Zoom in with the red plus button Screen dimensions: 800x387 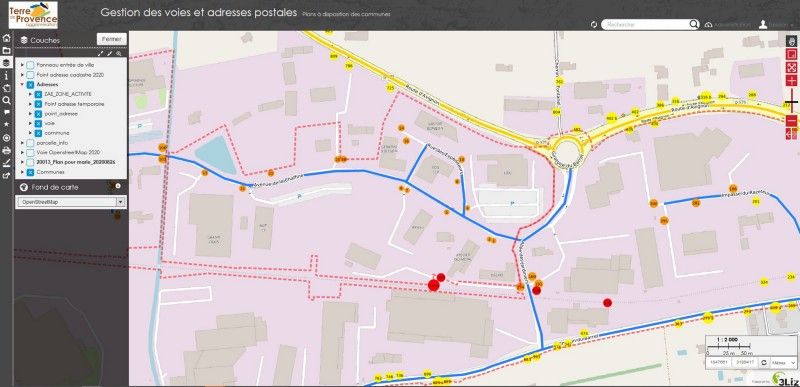(791, 81)
